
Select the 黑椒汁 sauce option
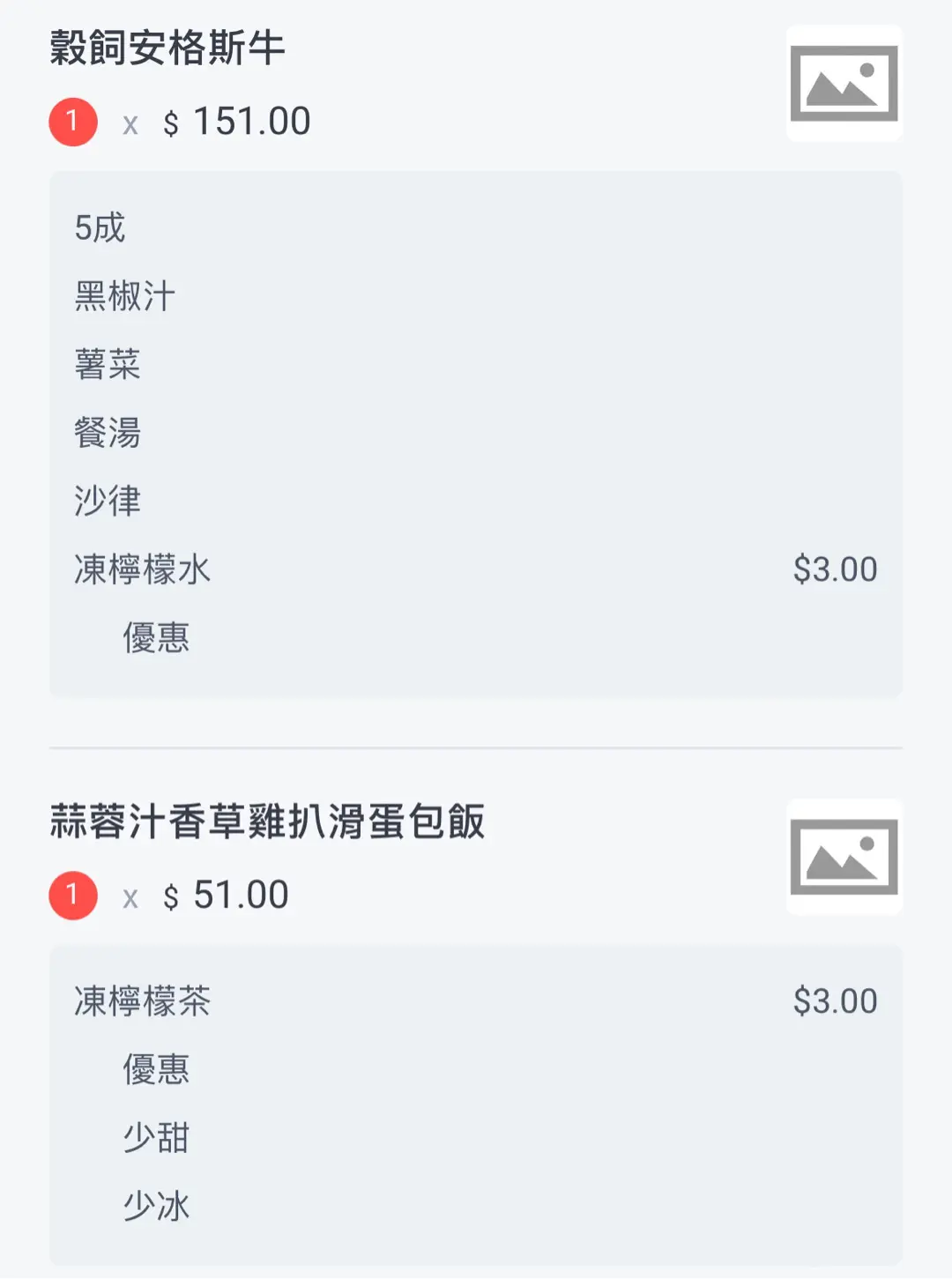[x=124, y=296]
